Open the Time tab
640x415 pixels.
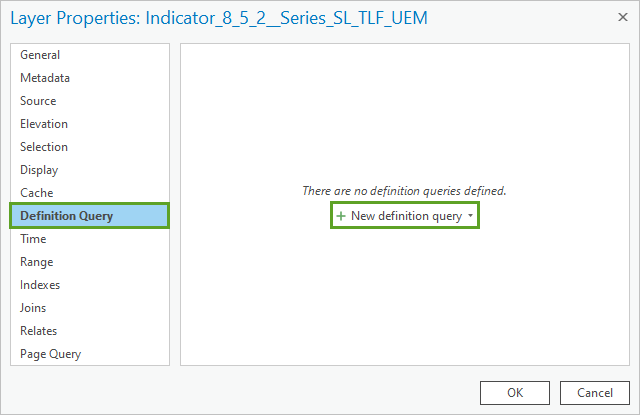tap(33, 239)
